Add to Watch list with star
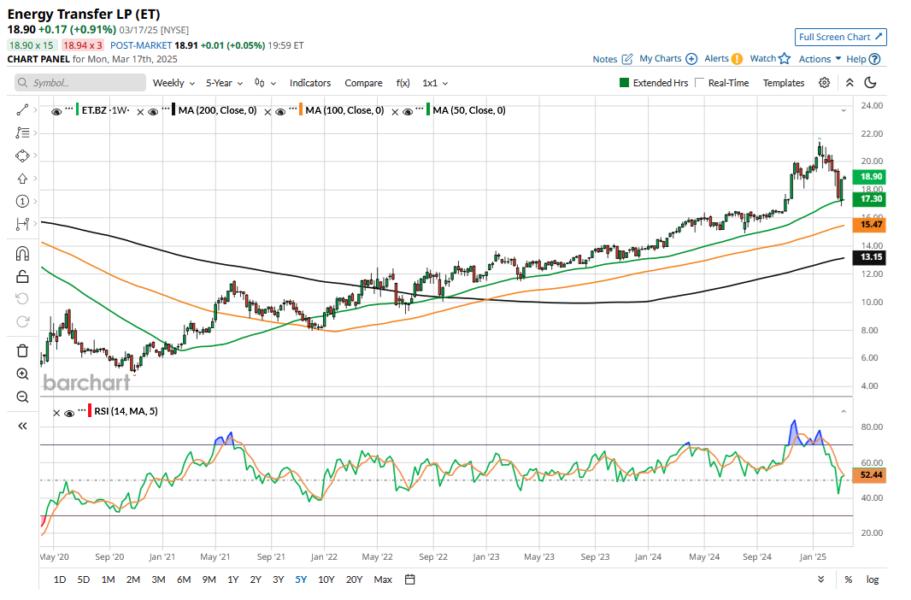The height and width of the screenshot is (600, 911). tap(770, 59)
